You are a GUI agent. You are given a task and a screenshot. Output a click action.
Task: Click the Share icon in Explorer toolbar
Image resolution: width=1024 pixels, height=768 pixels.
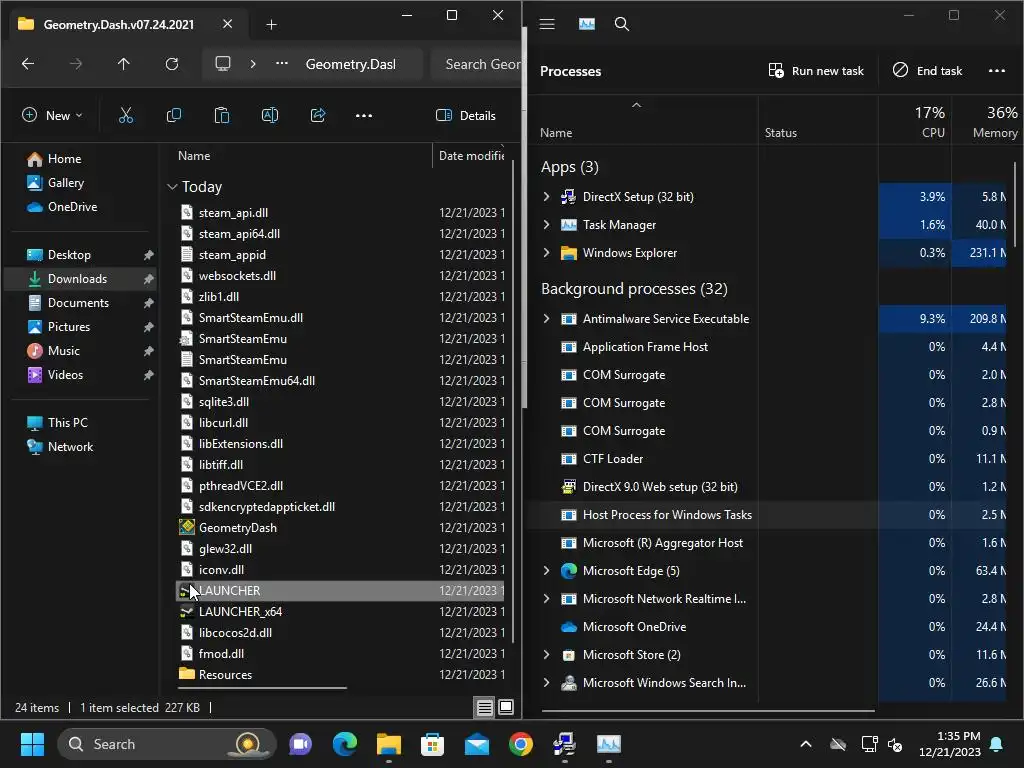(x=318, y=116)
